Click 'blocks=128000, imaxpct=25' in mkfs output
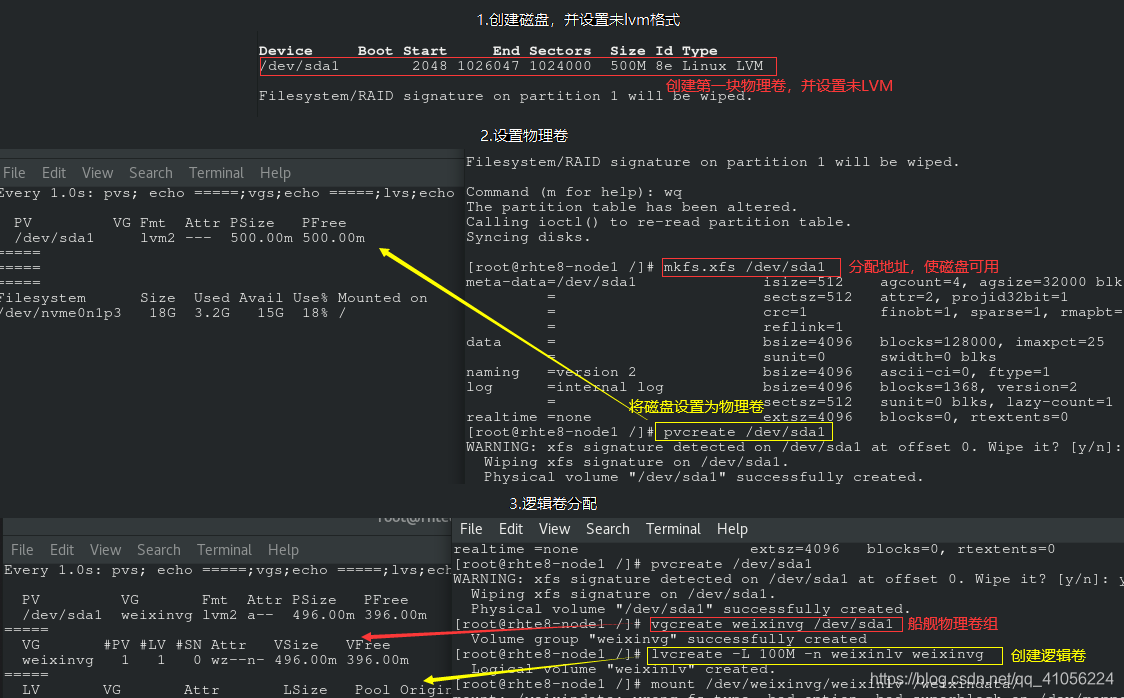 (992, 342)
